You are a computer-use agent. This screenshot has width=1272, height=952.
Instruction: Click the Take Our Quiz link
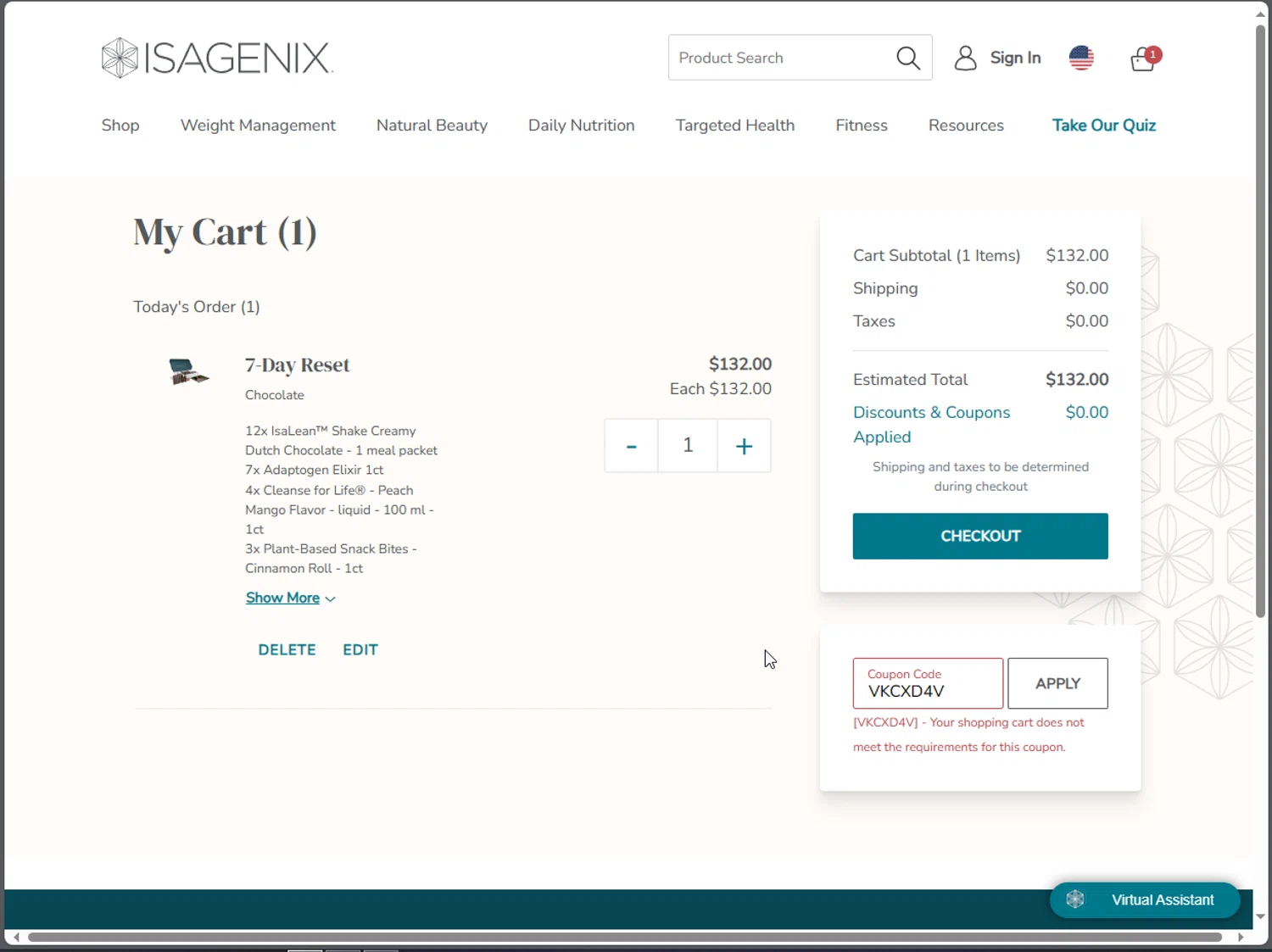point(1104,125)
